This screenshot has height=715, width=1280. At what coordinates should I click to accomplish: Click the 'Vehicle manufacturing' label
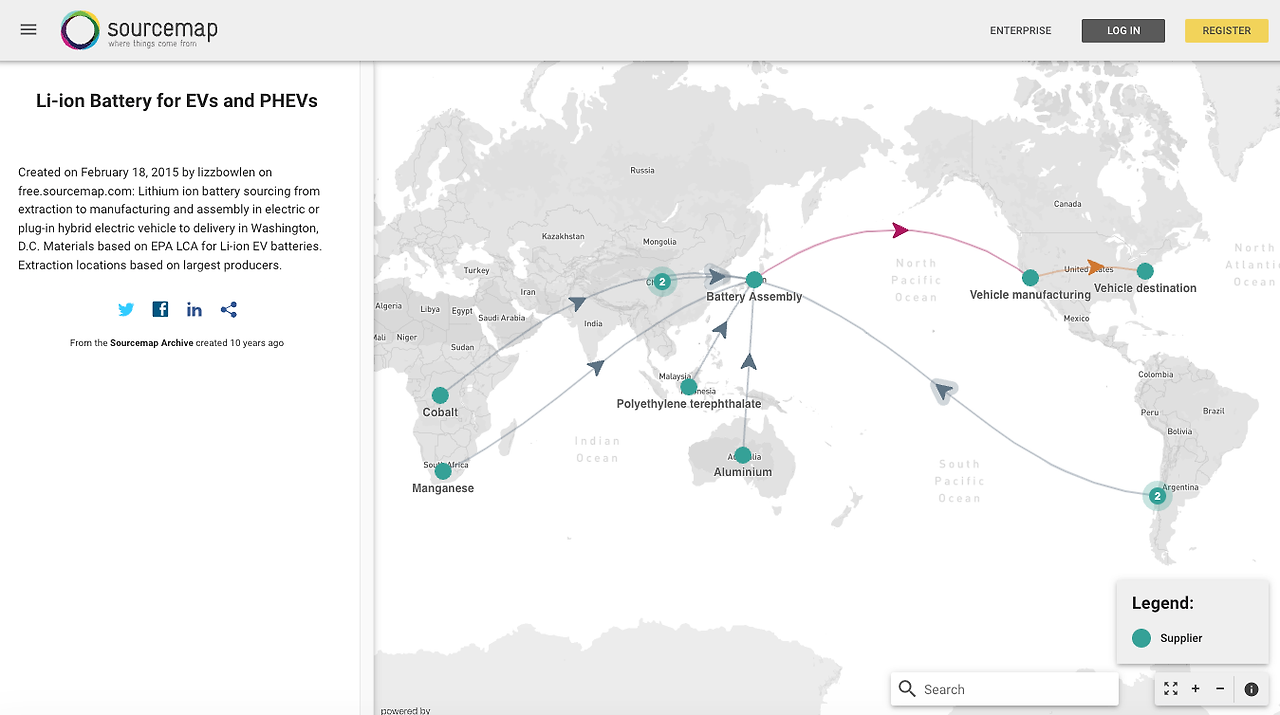pyautogui.click(x=1030, y=295)
